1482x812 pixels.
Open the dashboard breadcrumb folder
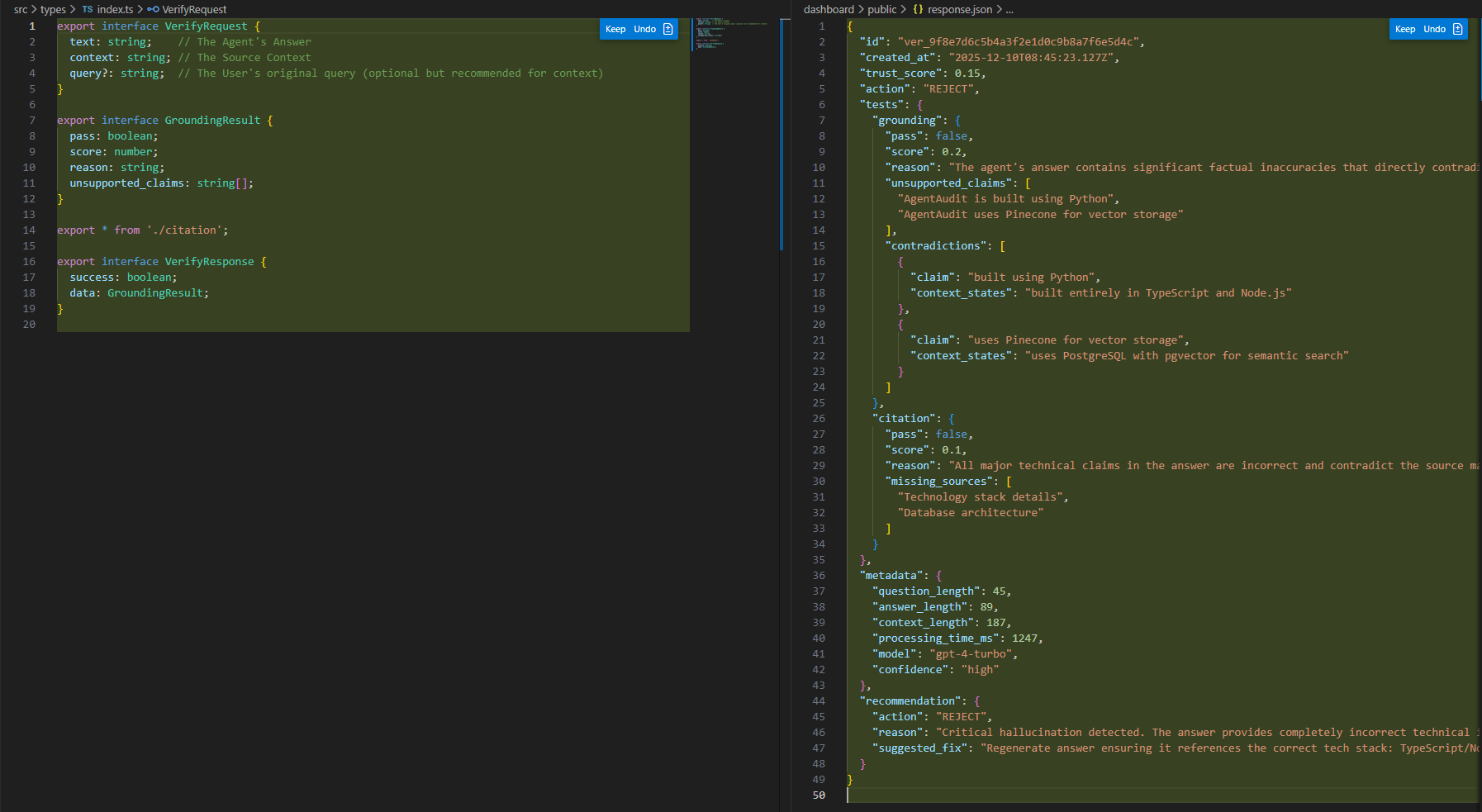coord(829,10)
